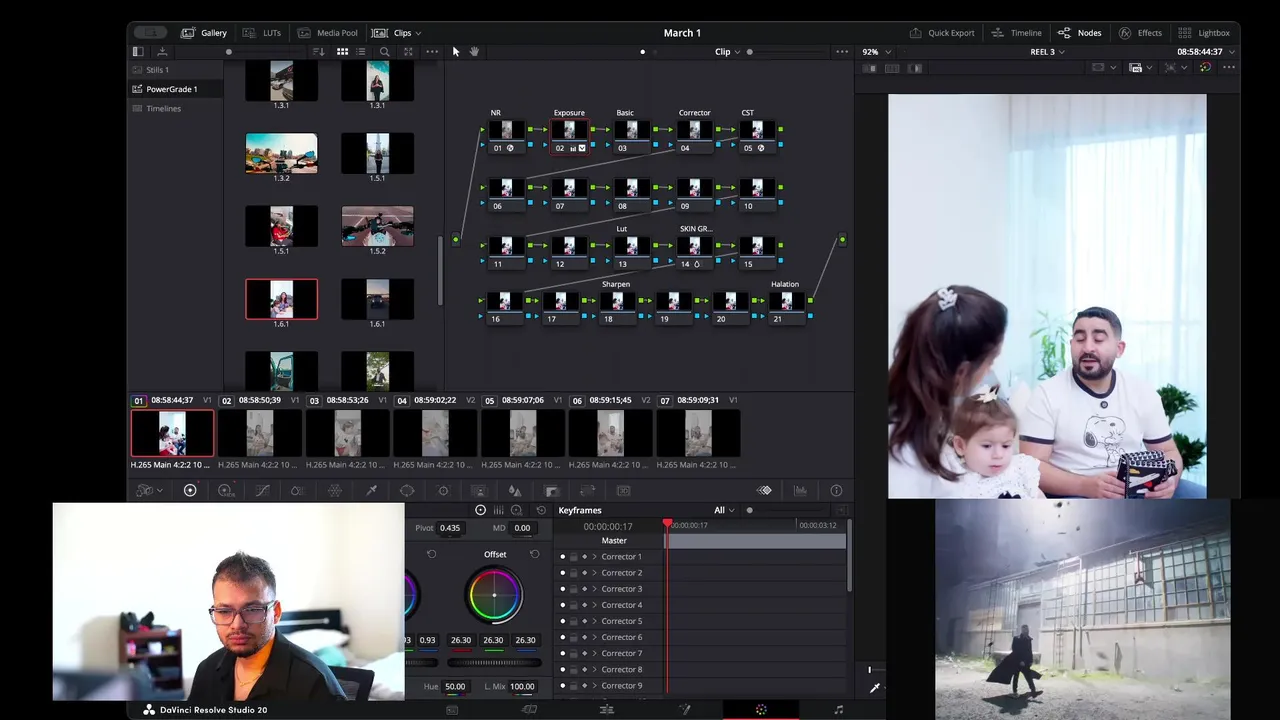1280x720 pixels.
Task: Open the Lightbox view
Action: coord(1204,33)
